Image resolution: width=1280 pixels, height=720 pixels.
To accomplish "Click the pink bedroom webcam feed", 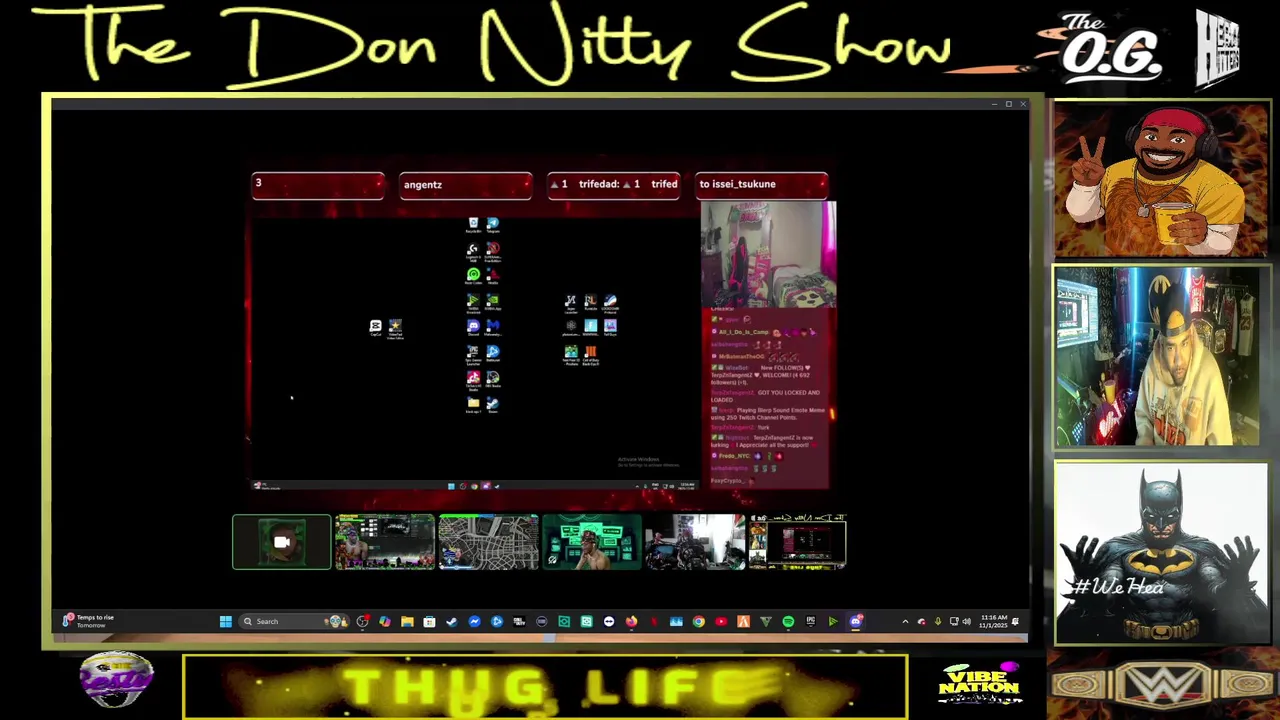I will click(768, 254).
